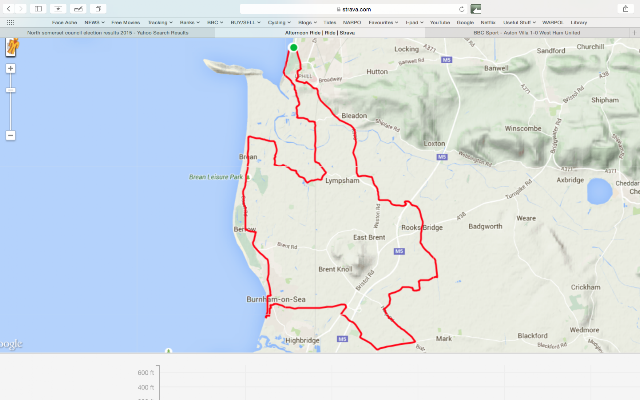Click the Brent Knoll map label
The image size is (640, 400).
[x=335, y=269]
